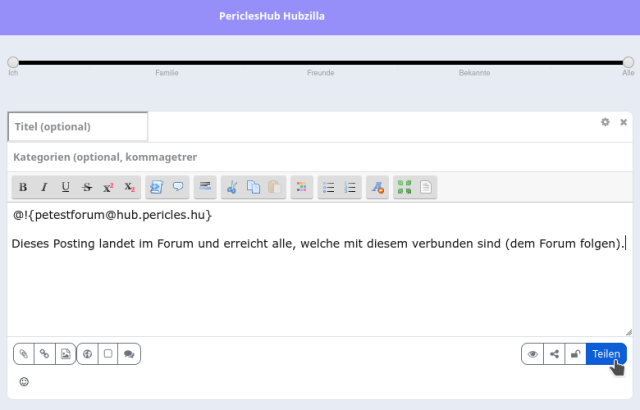
Task: Click the paperclip attach file icon
Action: click(24, 354)
